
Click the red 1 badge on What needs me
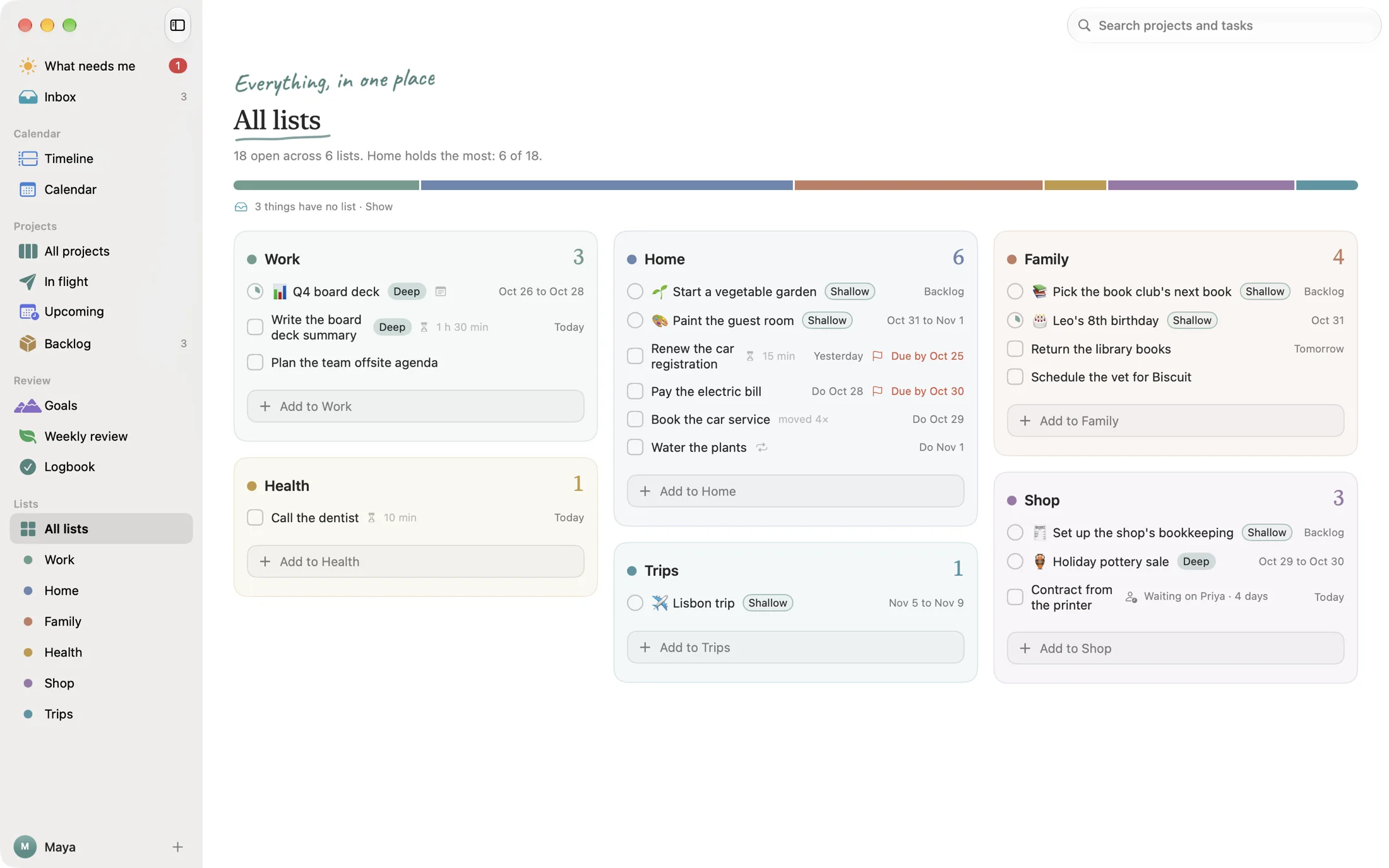coord(177,66)
